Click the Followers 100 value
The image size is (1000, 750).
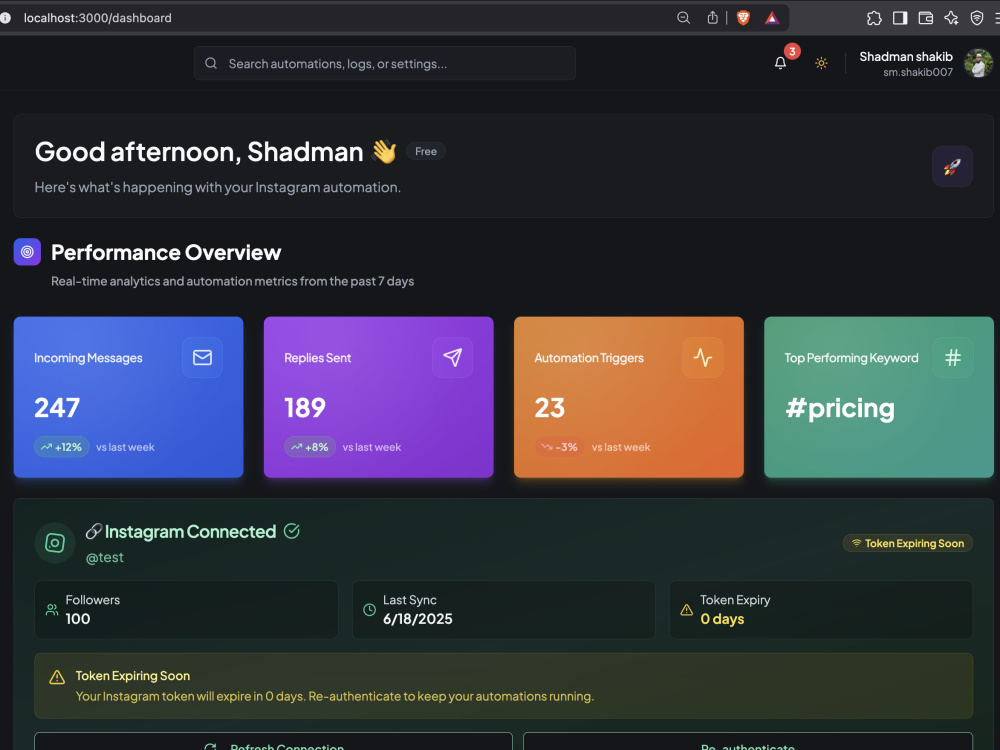[78, 619]
